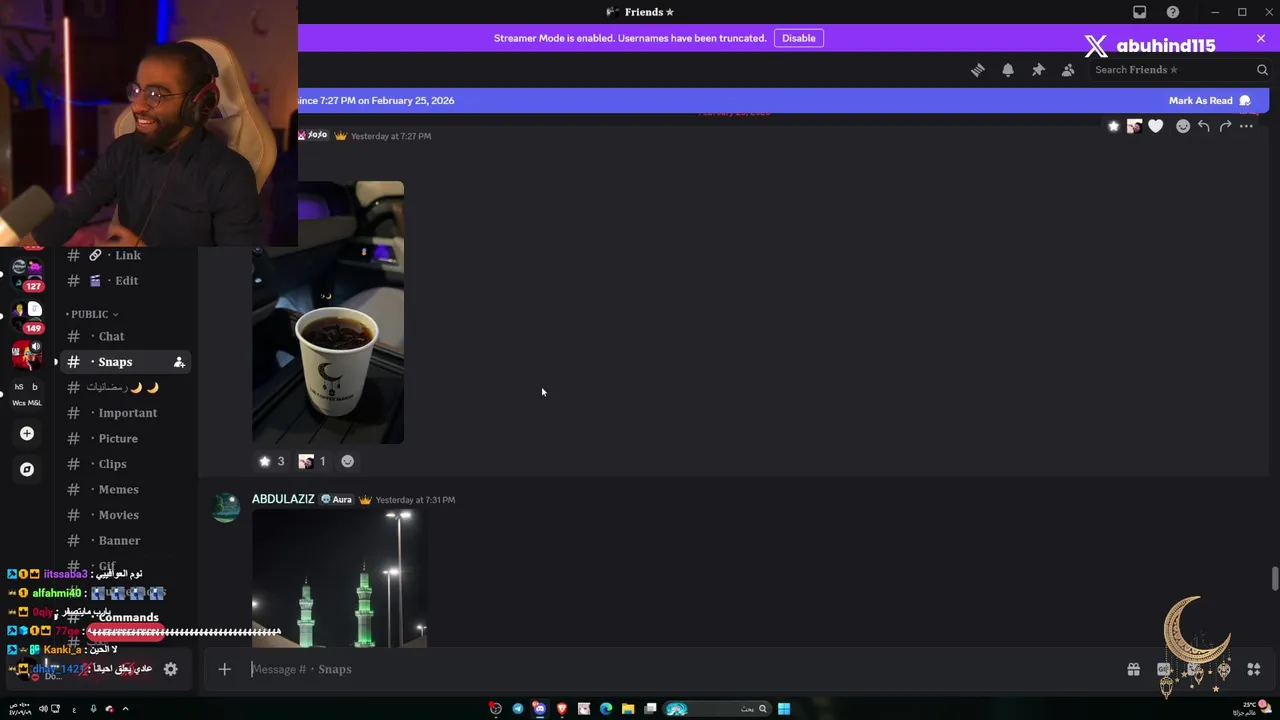Create invite on Snaps channel

[x=179, y=362]
